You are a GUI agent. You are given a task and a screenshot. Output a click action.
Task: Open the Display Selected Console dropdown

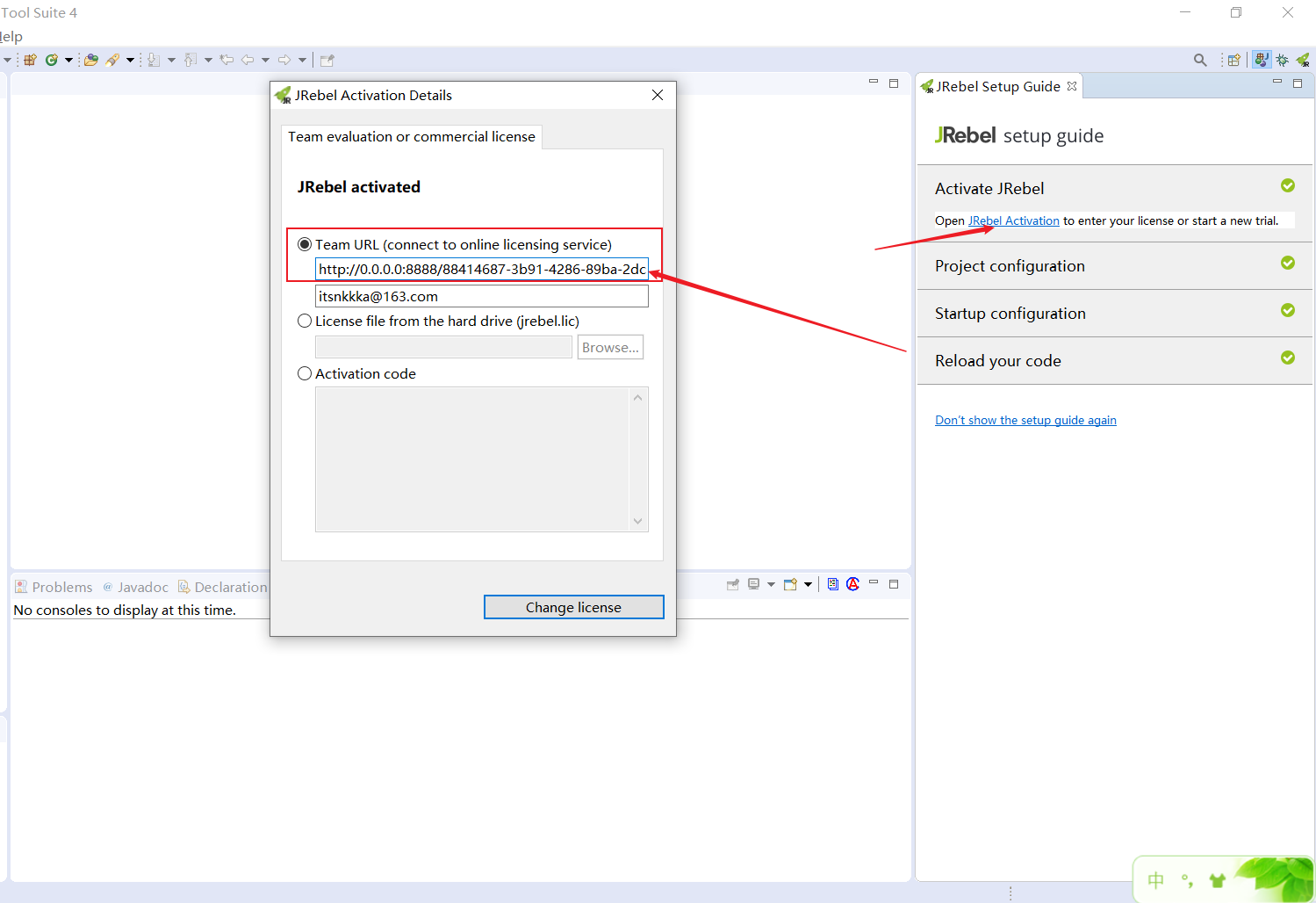pyautogui.click(x=771, y=584)
